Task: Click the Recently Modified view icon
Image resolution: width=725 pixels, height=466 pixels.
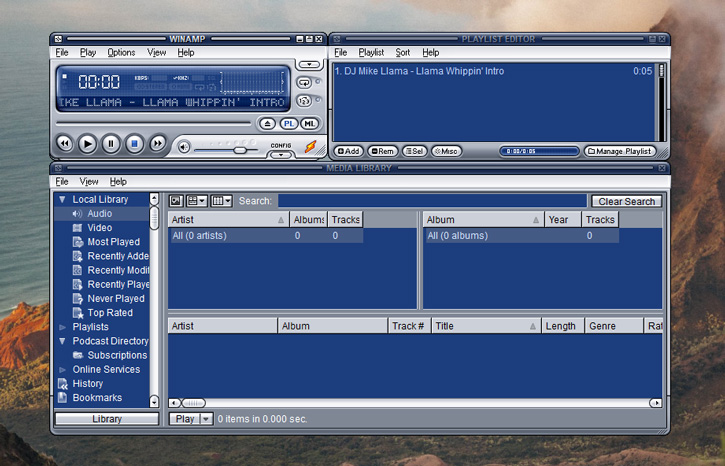Action: click(78, 270)
